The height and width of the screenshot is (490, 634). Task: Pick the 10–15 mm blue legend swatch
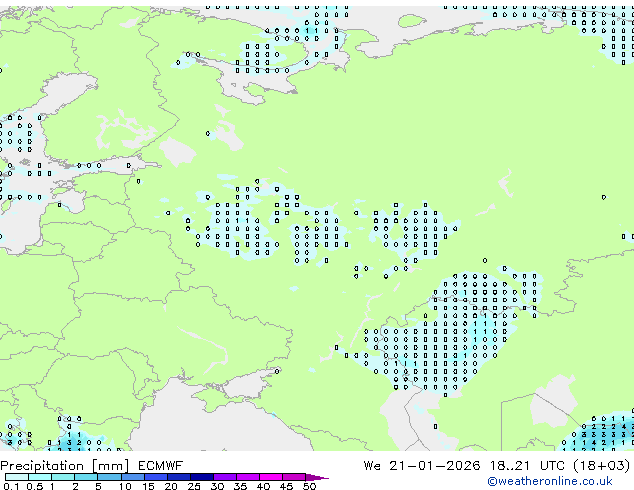tap(132, 477)
